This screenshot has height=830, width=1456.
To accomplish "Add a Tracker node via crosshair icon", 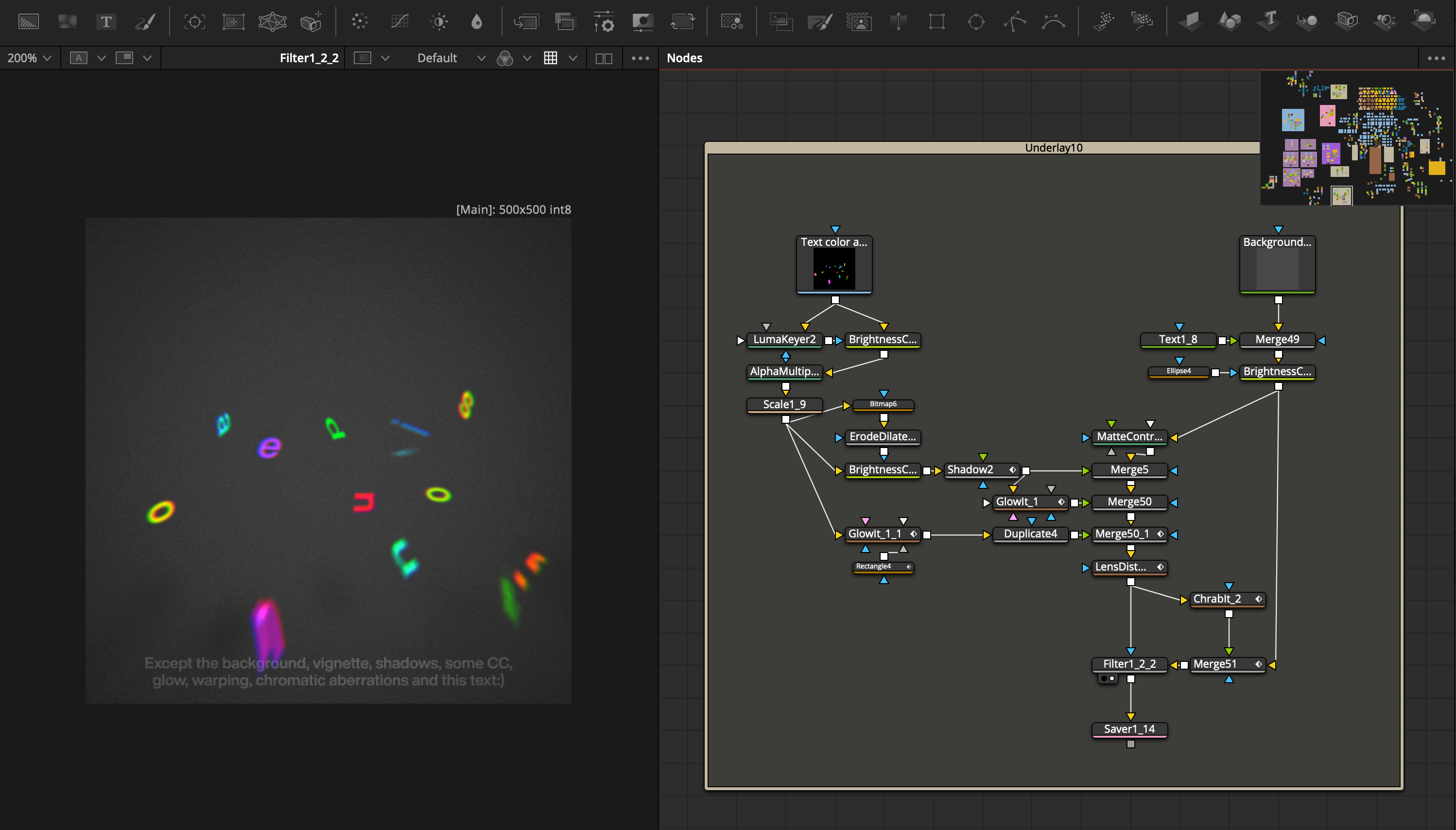I will tap(194, 22).
